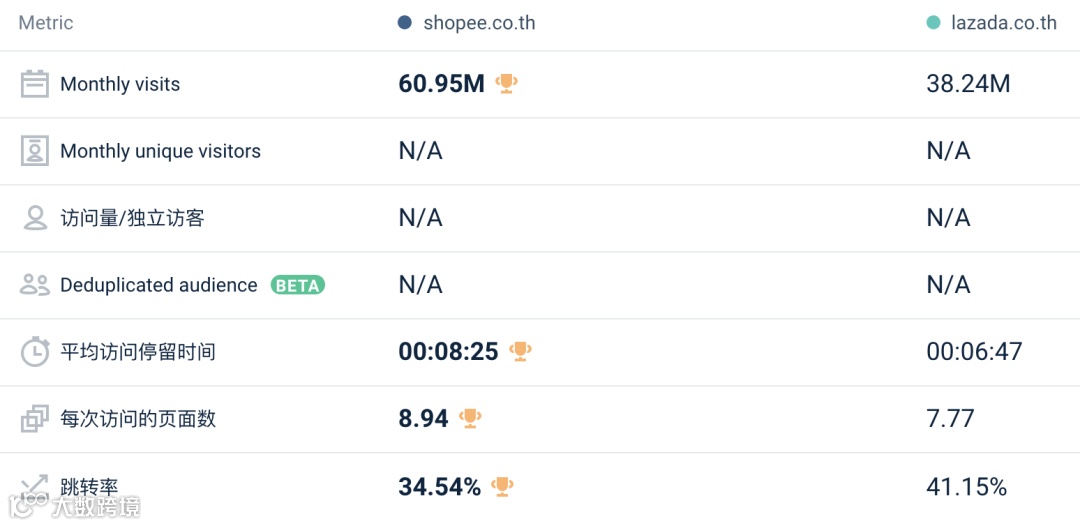Click the 每次访问的页面数 label

tap(138, 418)
